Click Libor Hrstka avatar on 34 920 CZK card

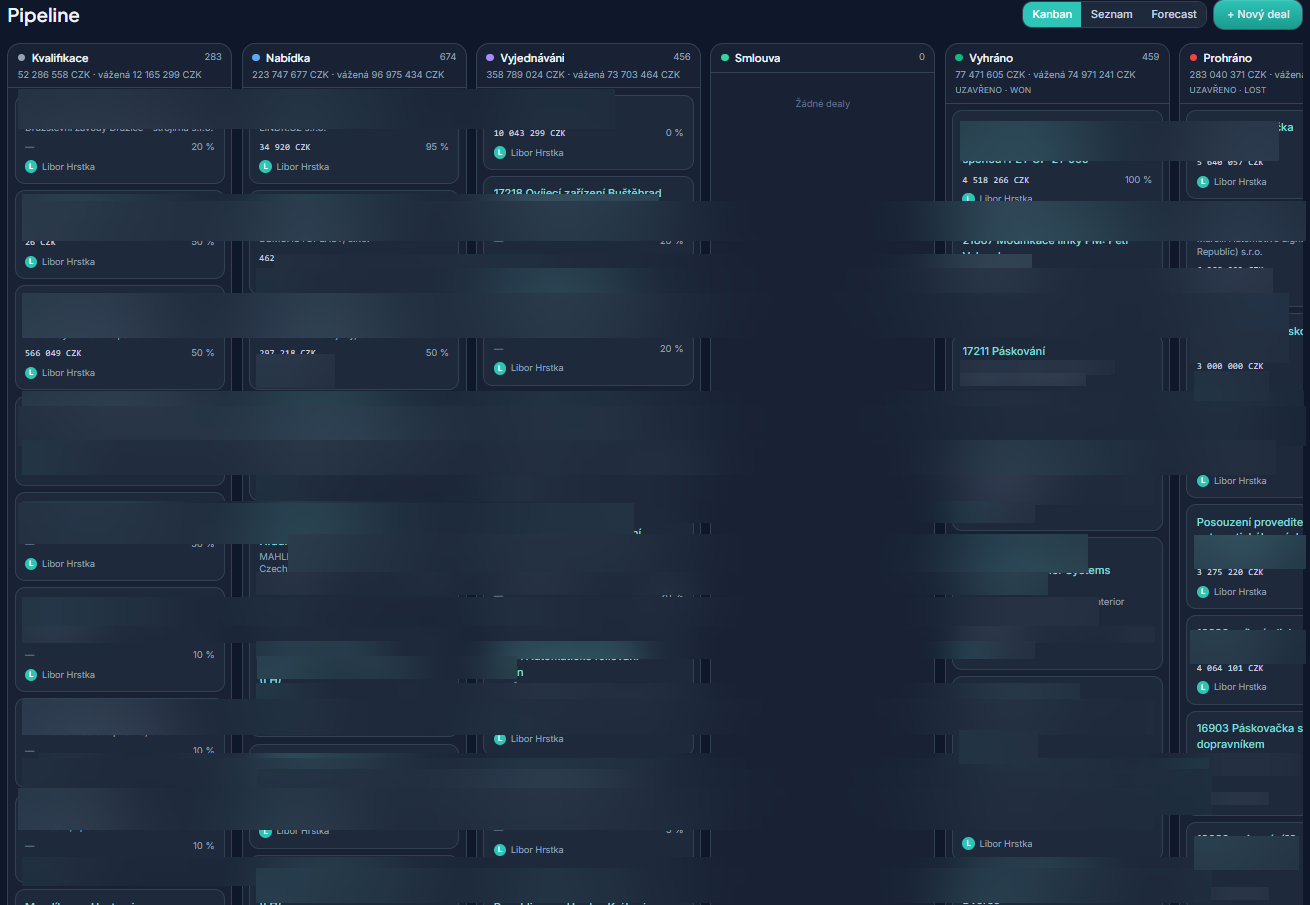point(266,167)
